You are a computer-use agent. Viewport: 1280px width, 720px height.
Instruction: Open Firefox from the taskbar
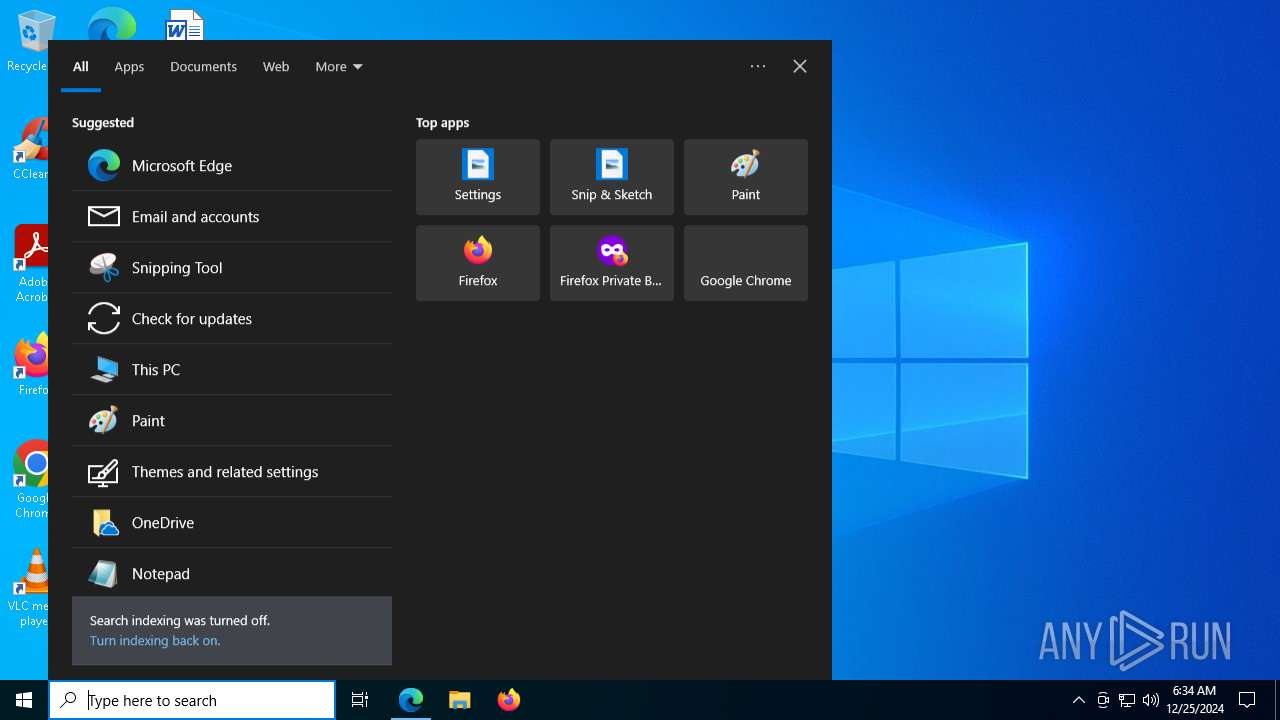point(509,700)
